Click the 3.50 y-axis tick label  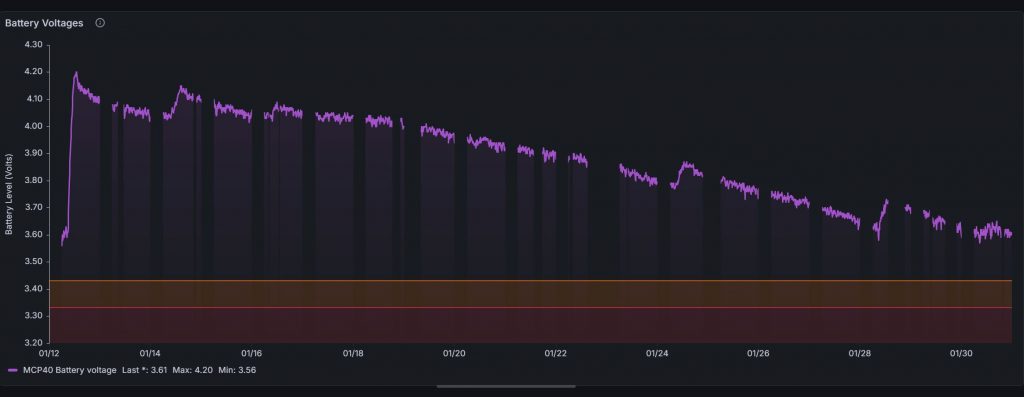[x=33, y=261]
